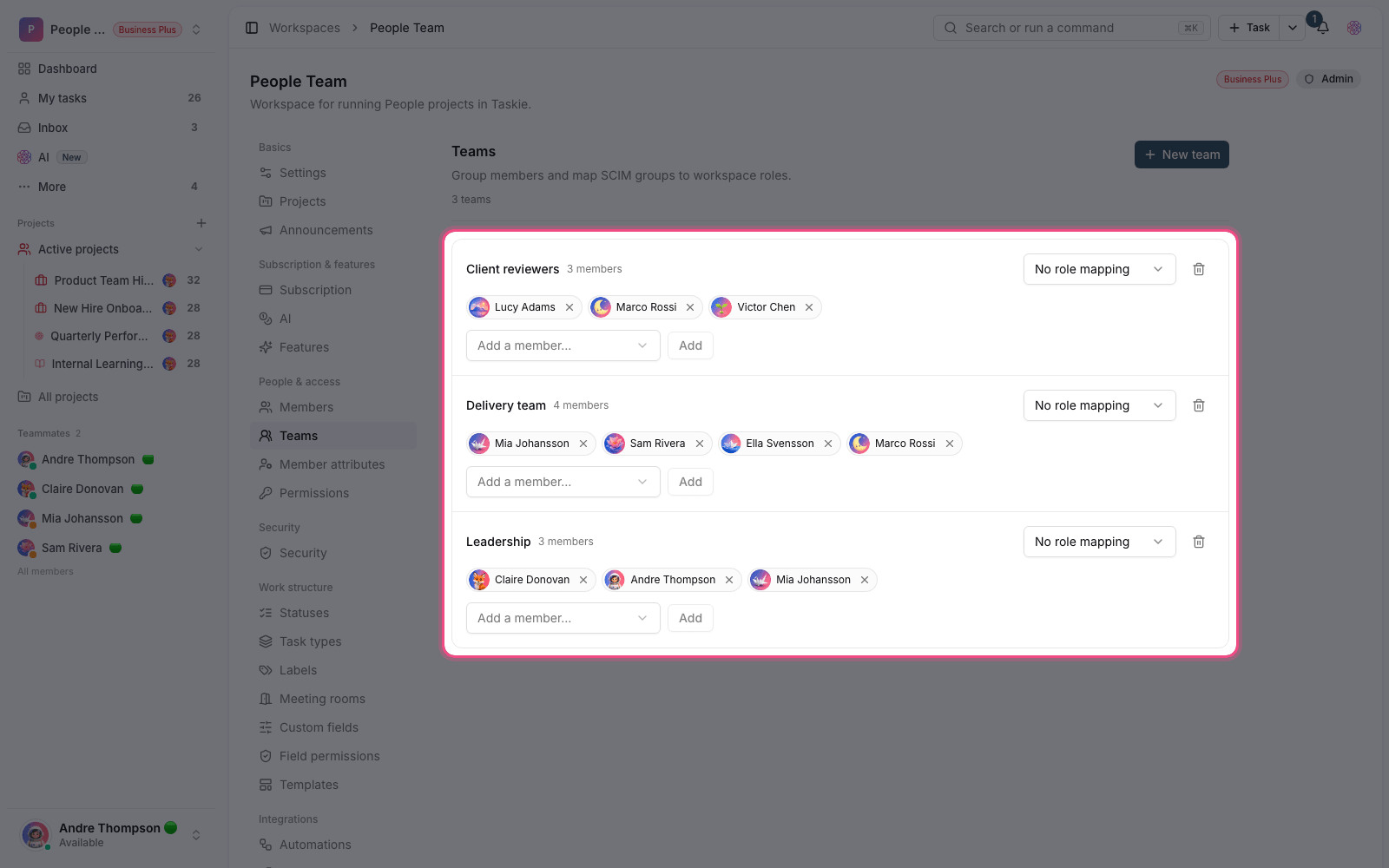Open Client reviewers role mapping dropdown
1389x868 pixels.
click(1099, 269)
